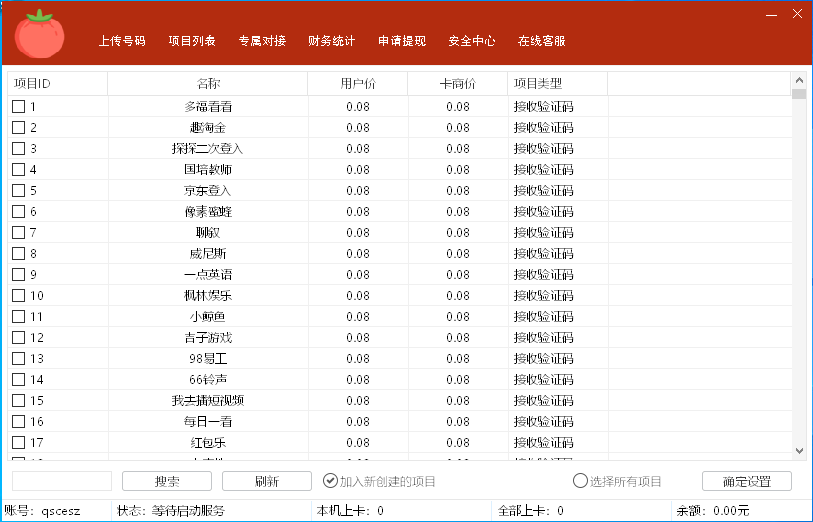Screen dimensions: 813x522
Task: Select checkbox for project ID 12
Action: (18, 337)
